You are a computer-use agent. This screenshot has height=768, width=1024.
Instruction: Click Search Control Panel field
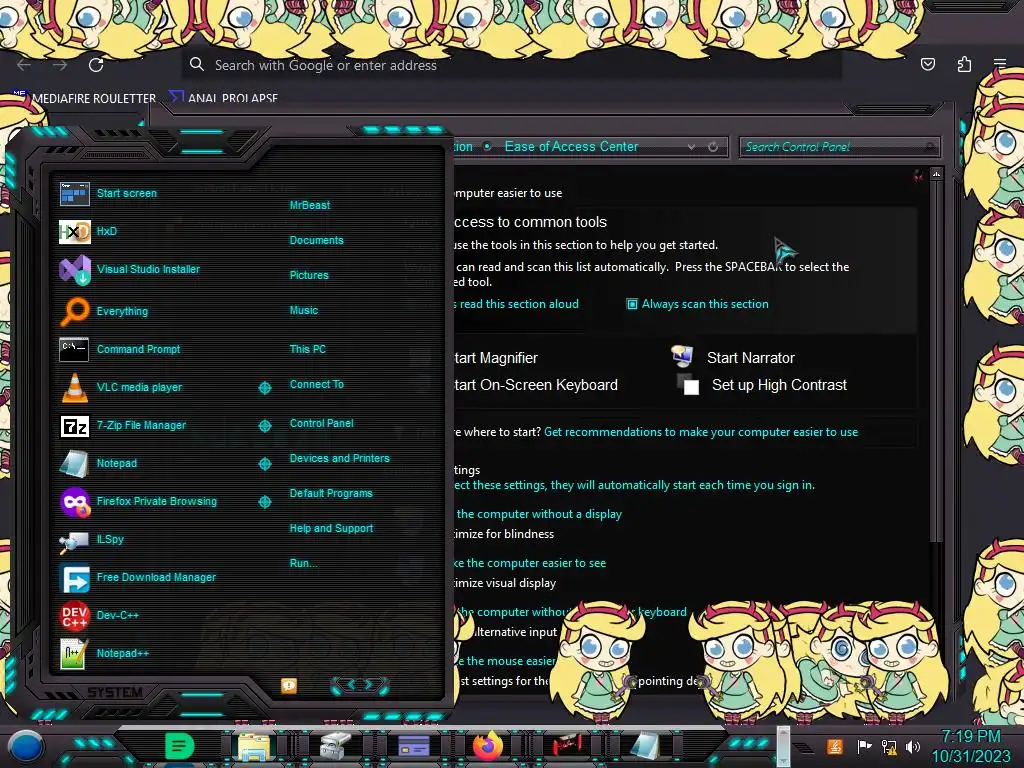pyautogui.click(x=839, y=147)
